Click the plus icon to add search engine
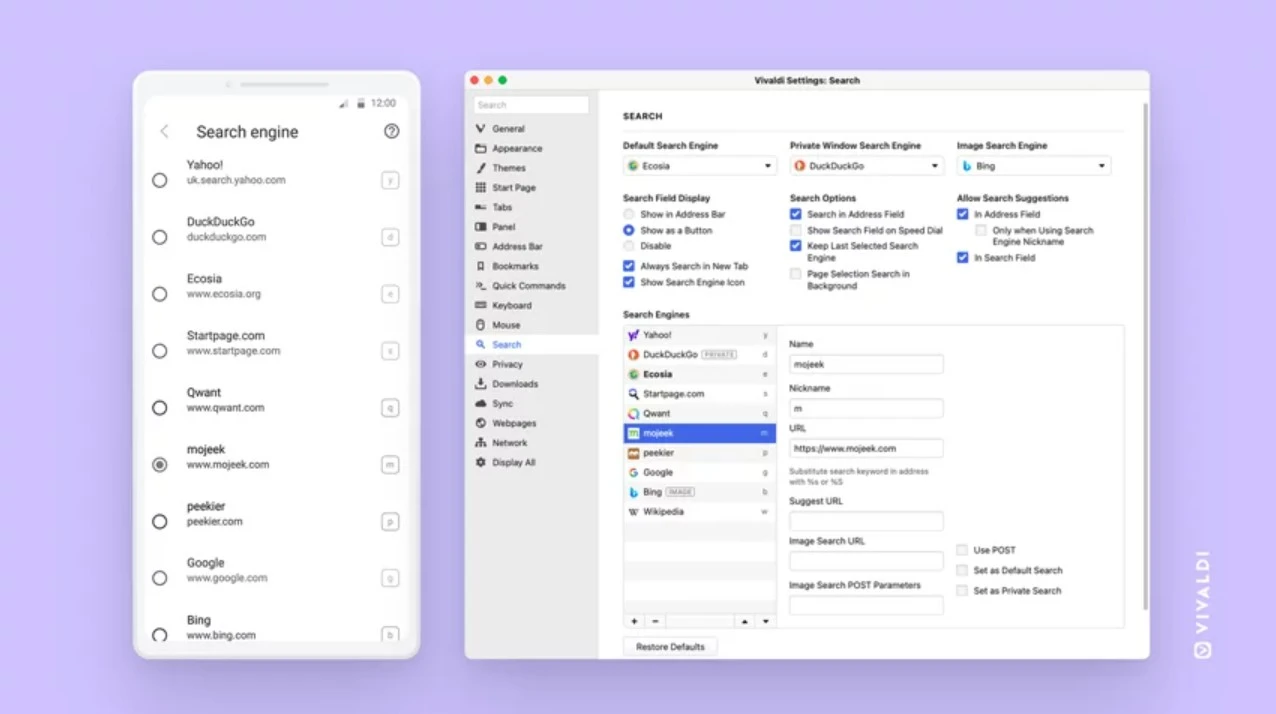 click(x=634, y=621)
